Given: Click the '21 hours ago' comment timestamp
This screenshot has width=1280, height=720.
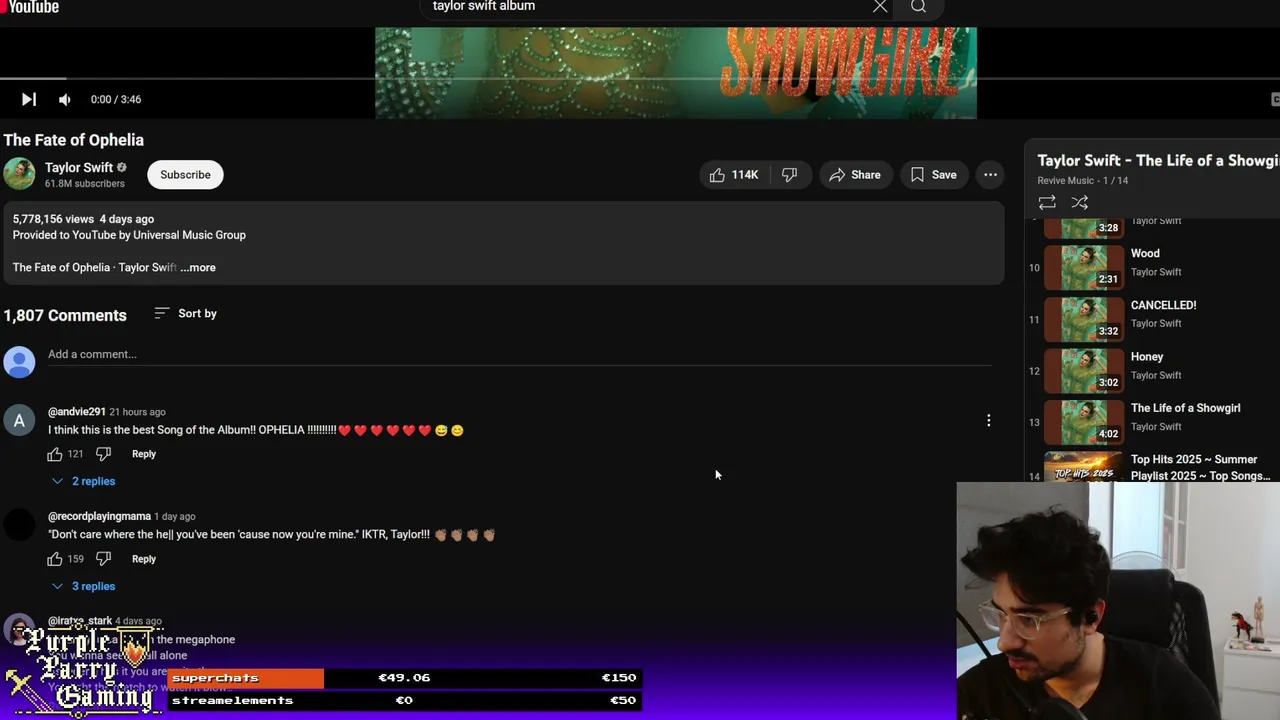Looking at the screenshot, I should click(x=137, y=412).
